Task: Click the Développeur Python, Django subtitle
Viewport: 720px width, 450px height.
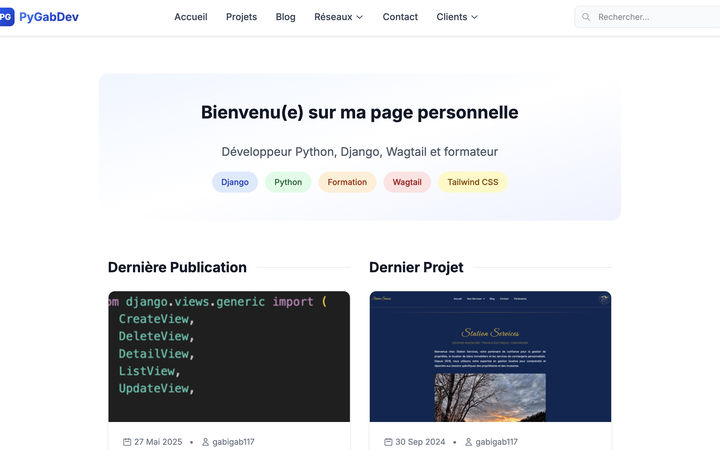Action: click(360, 152)
